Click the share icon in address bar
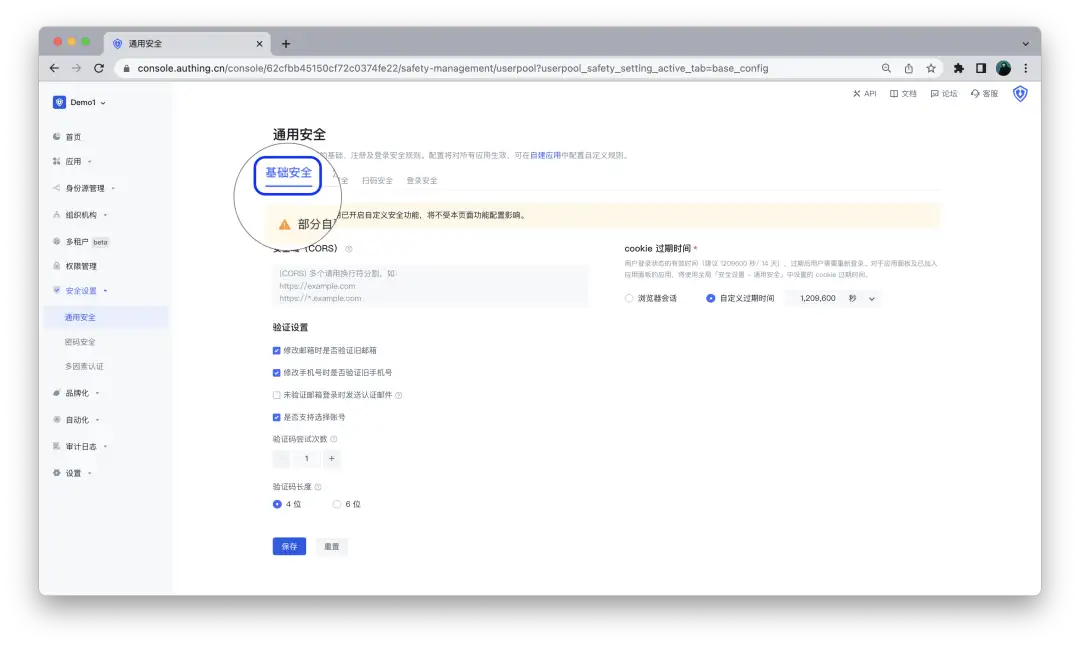This screenshot has height=647, width=1080. pos(908,68)
